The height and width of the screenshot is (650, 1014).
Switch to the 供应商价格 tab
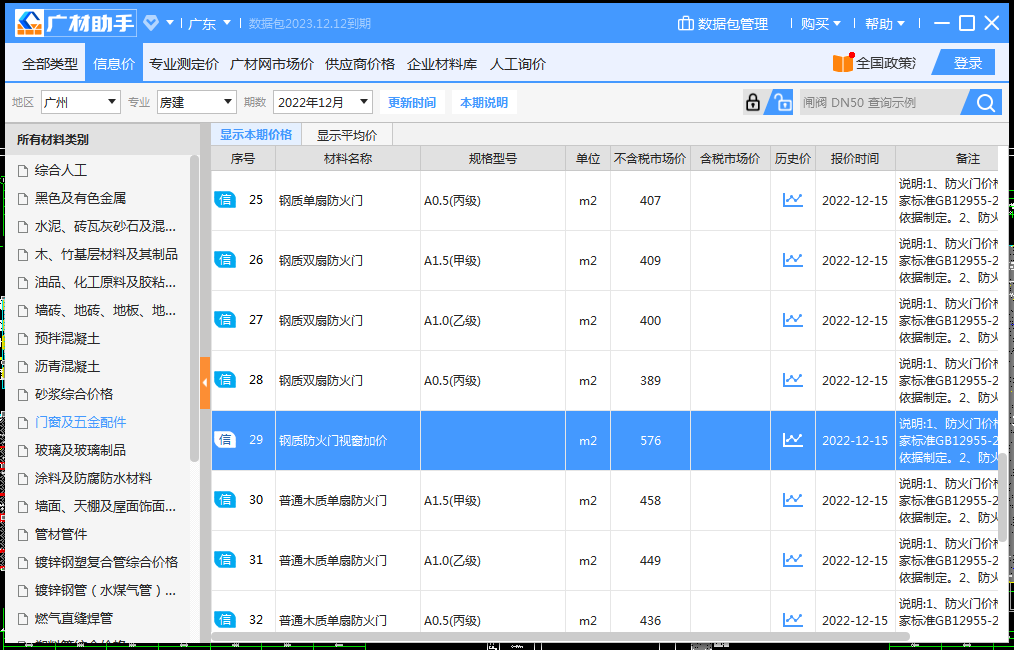(x=360, y=64)
